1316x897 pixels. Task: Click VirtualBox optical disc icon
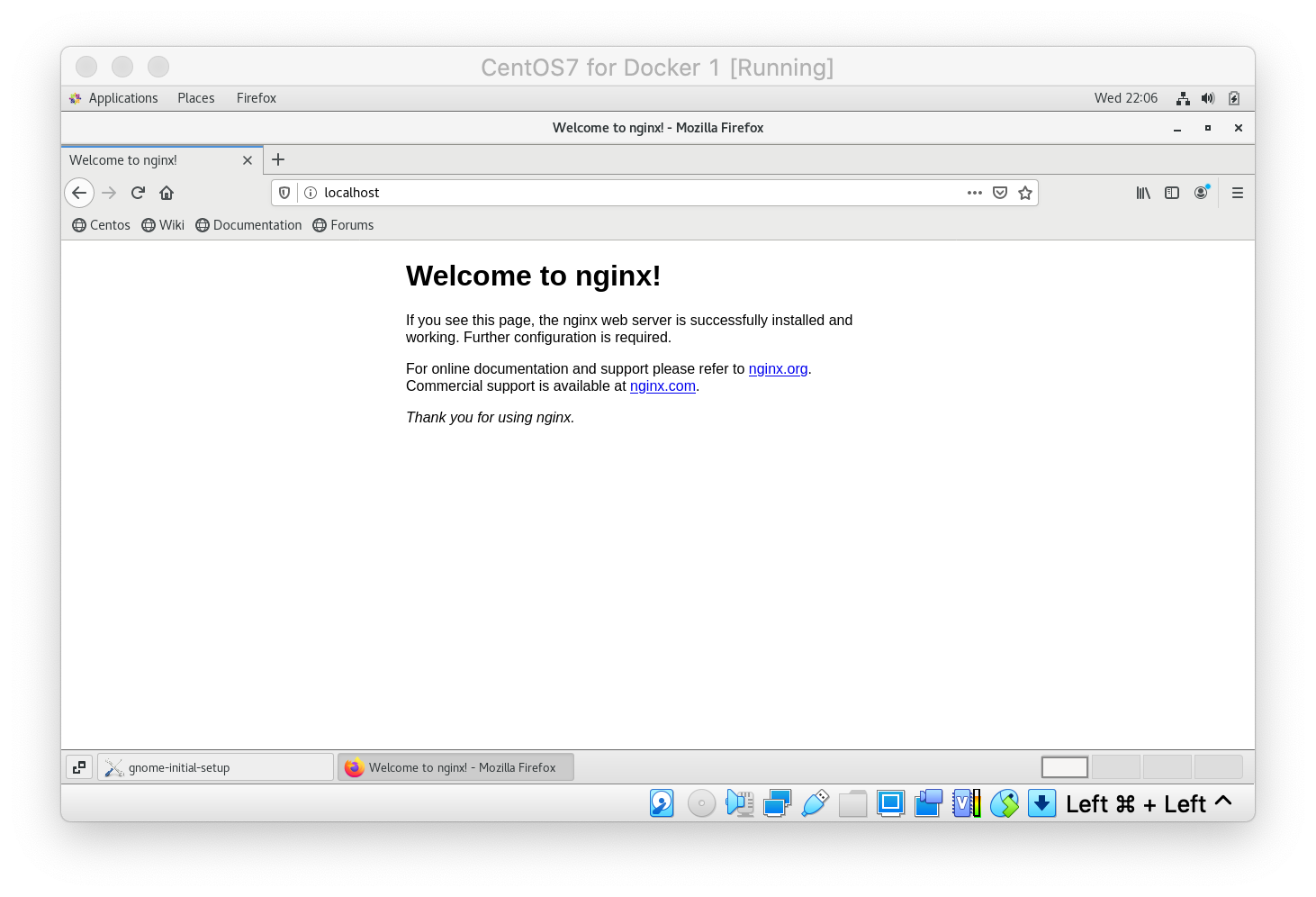point(701,803)
